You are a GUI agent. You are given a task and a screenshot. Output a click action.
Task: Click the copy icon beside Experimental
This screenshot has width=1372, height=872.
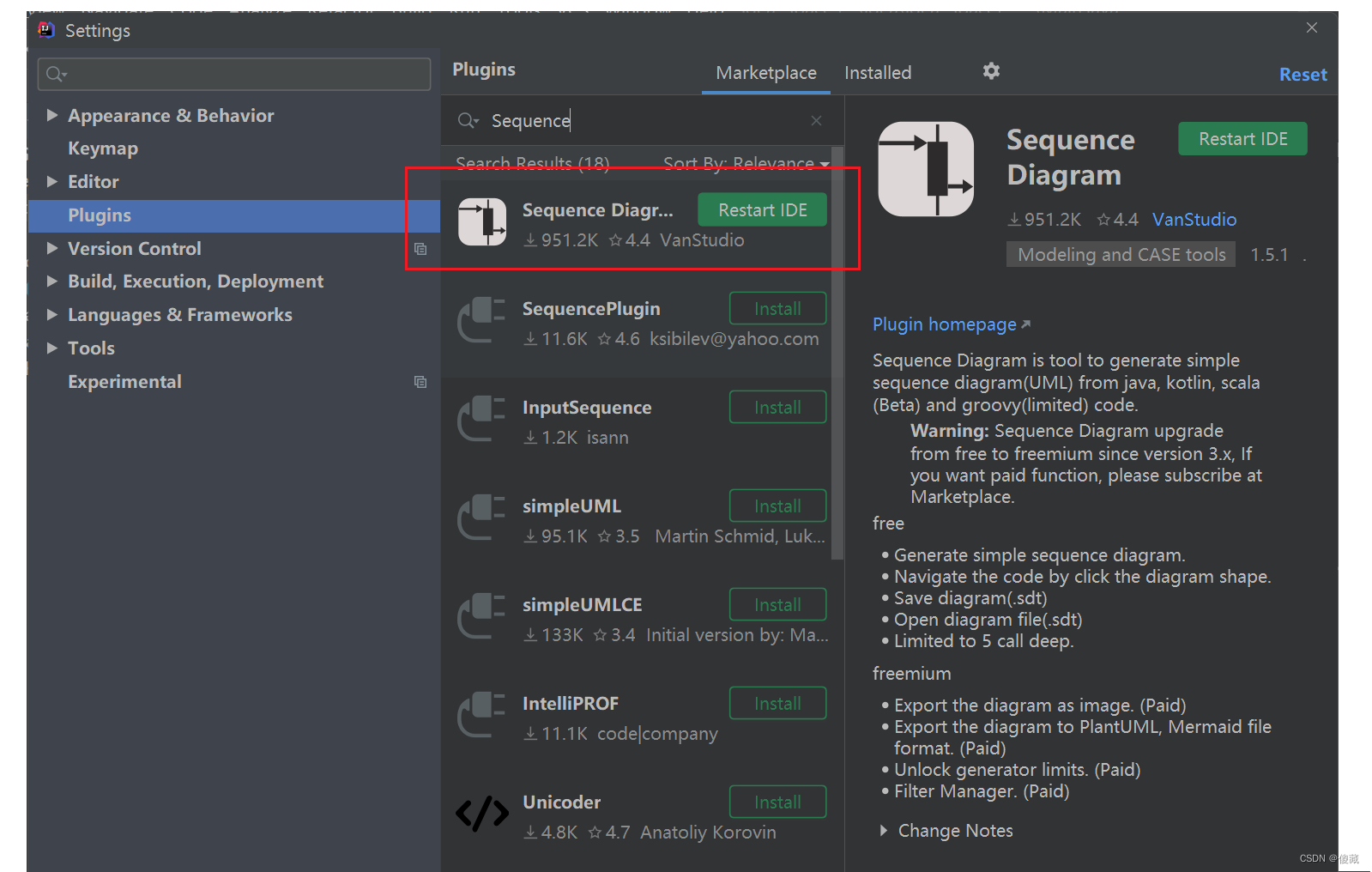(420, 382)
